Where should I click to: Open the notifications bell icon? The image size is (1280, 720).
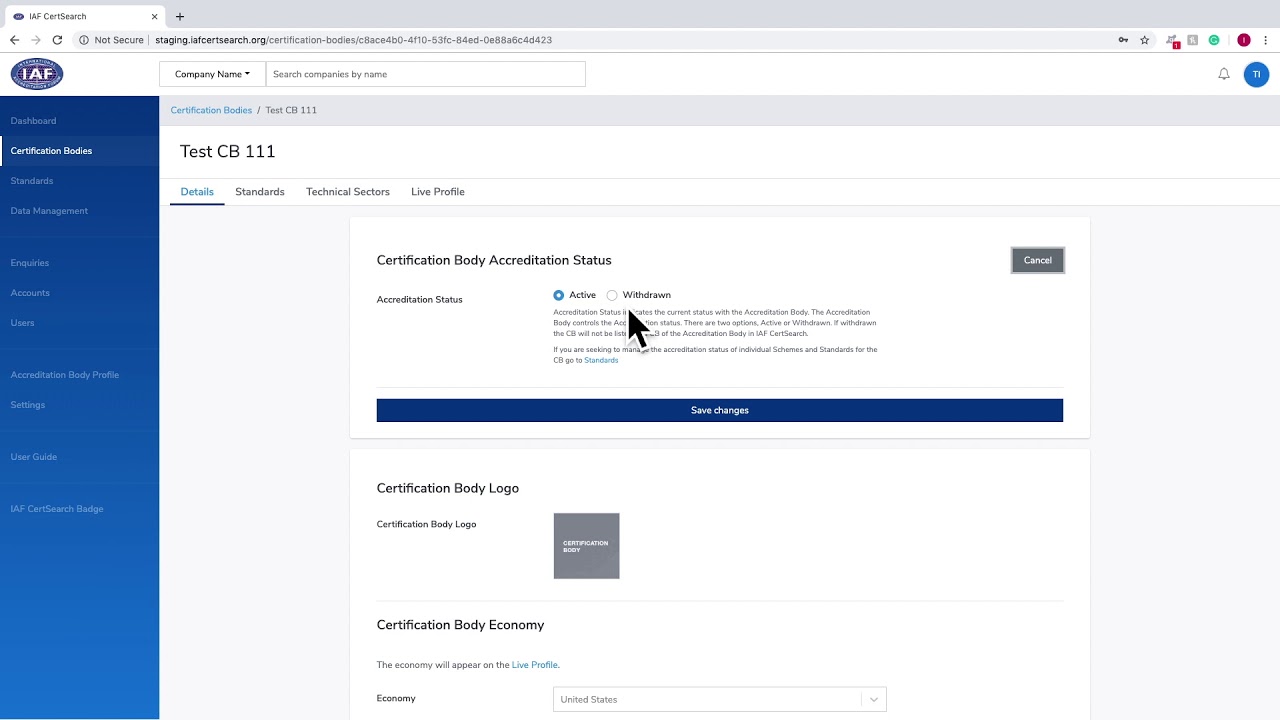(x=1223, y=74)
